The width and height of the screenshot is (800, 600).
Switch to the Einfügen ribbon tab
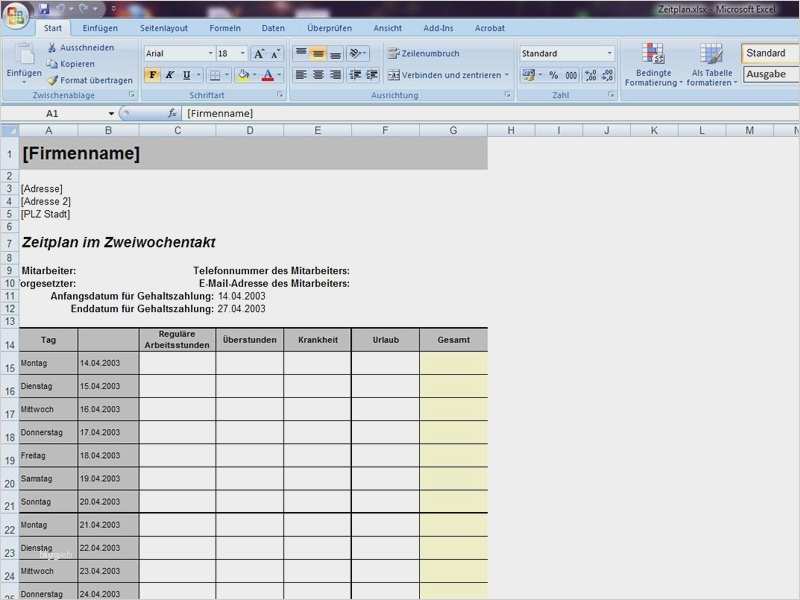click(100, 28)
